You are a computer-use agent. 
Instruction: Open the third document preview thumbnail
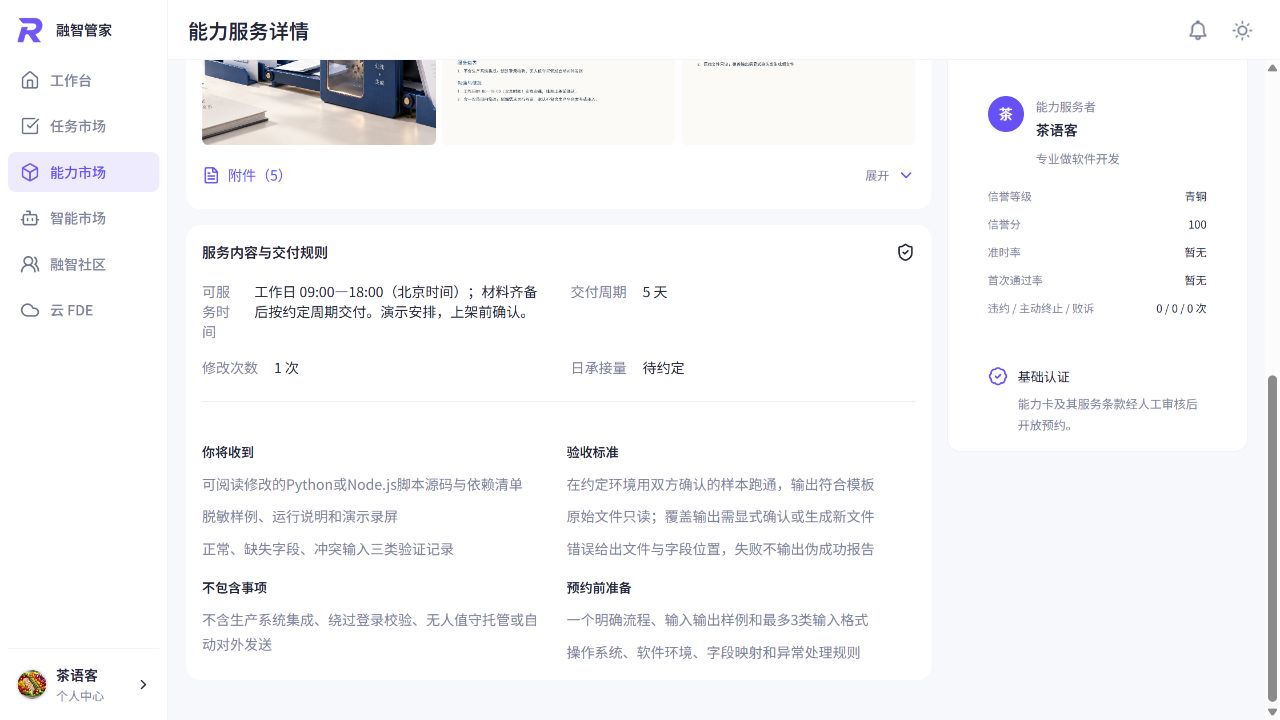coord(799,102)
